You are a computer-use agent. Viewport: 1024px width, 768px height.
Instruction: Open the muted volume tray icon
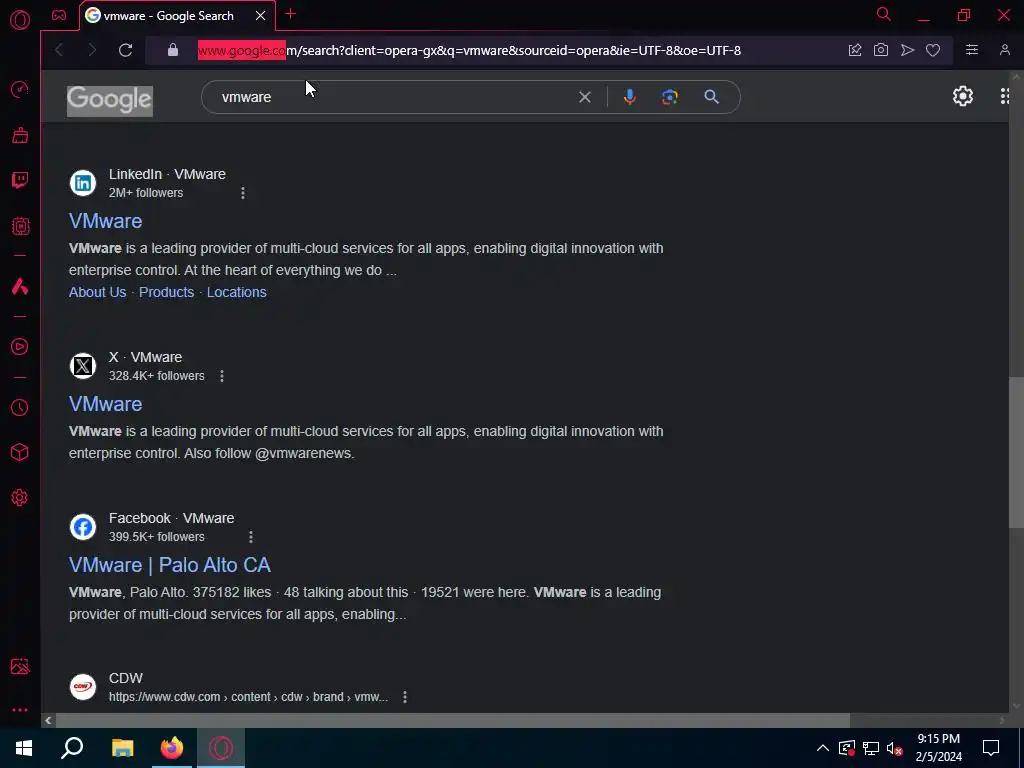coord(894,748)
